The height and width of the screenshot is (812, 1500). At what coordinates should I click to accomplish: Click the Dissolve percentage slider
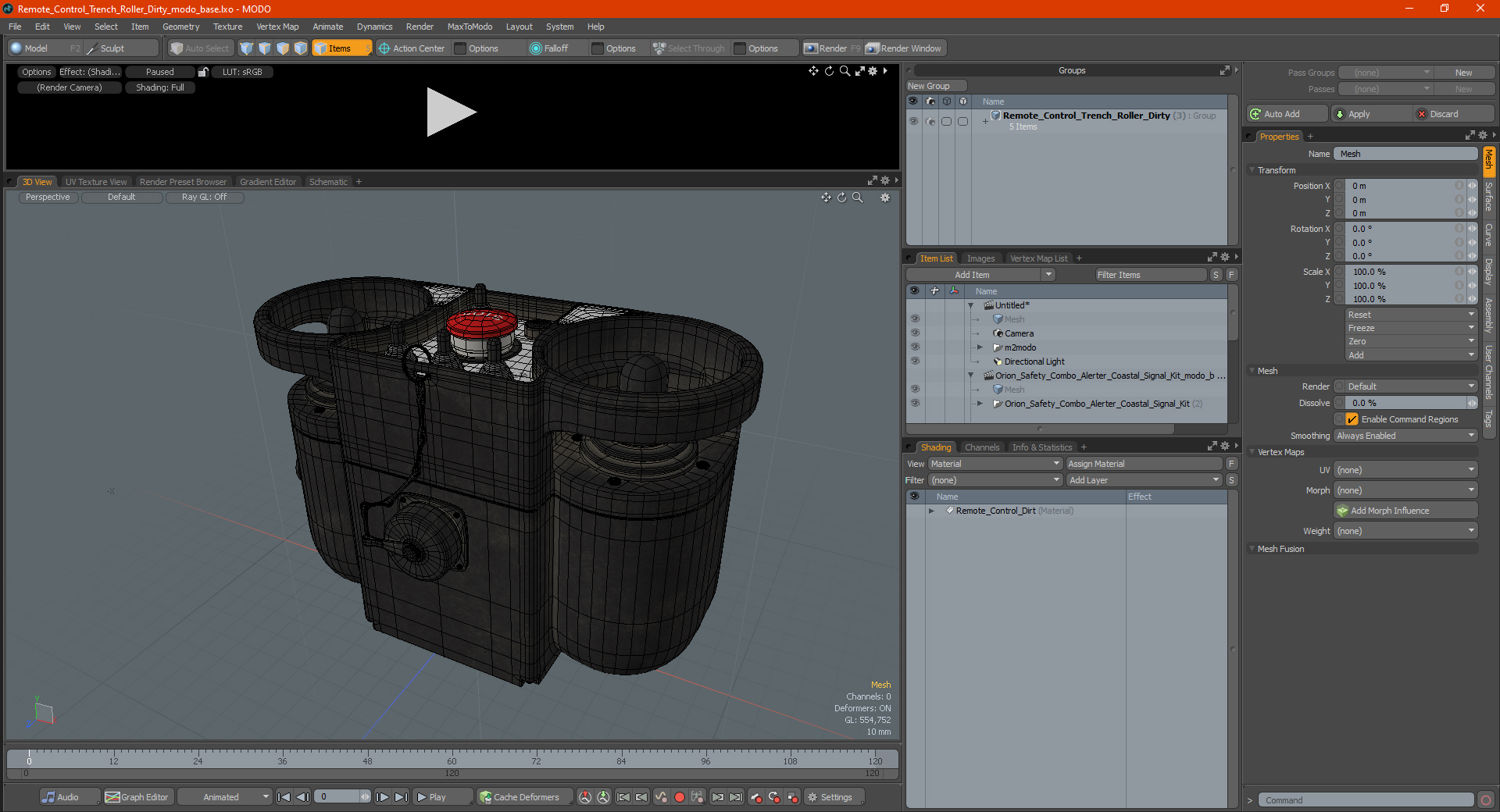pyautogui.click(x=1405, y=403)
